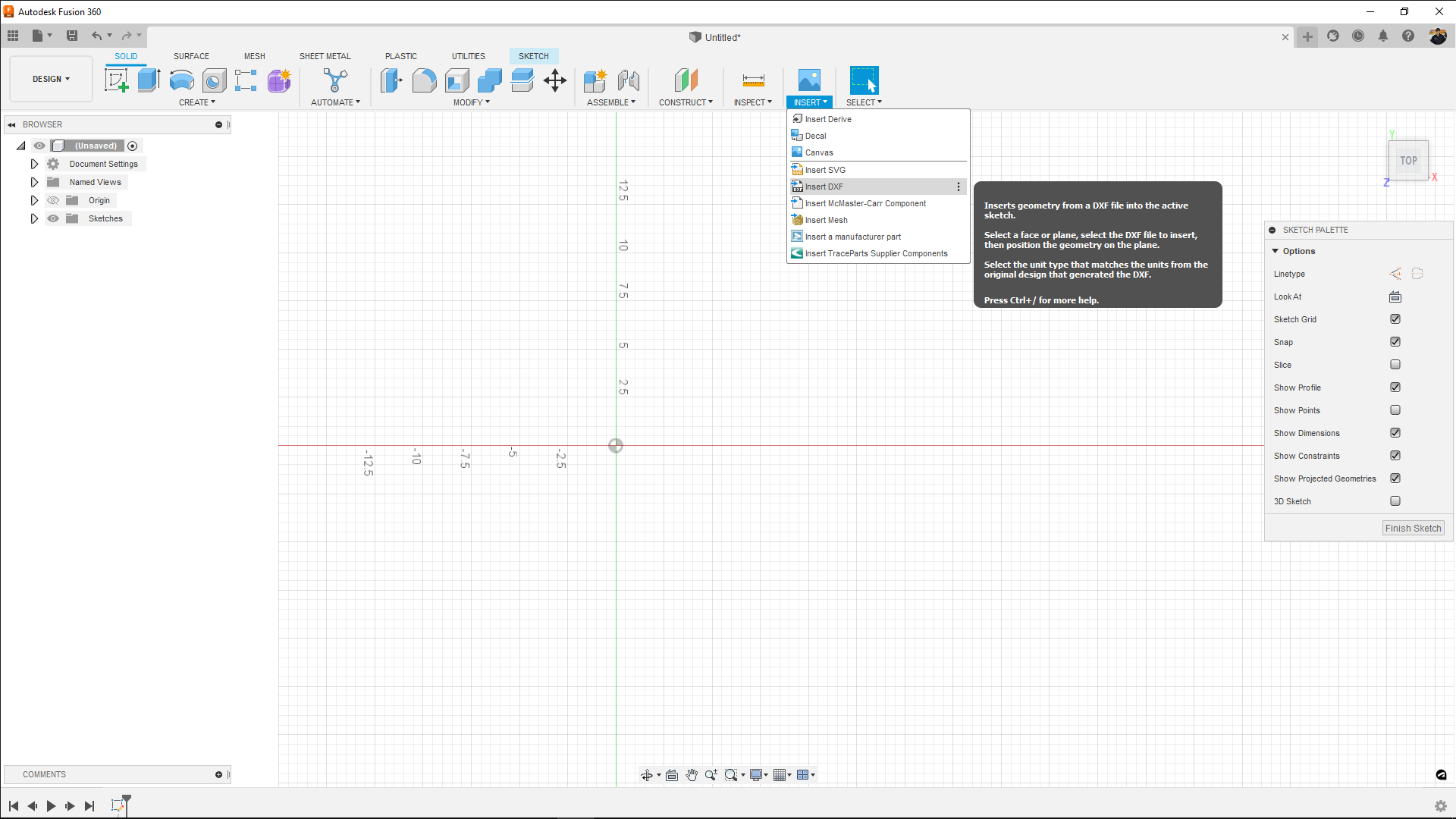Click the Inspect menu dropdown
This screenshot has width=1456, height=819.
tap(753, 102)
